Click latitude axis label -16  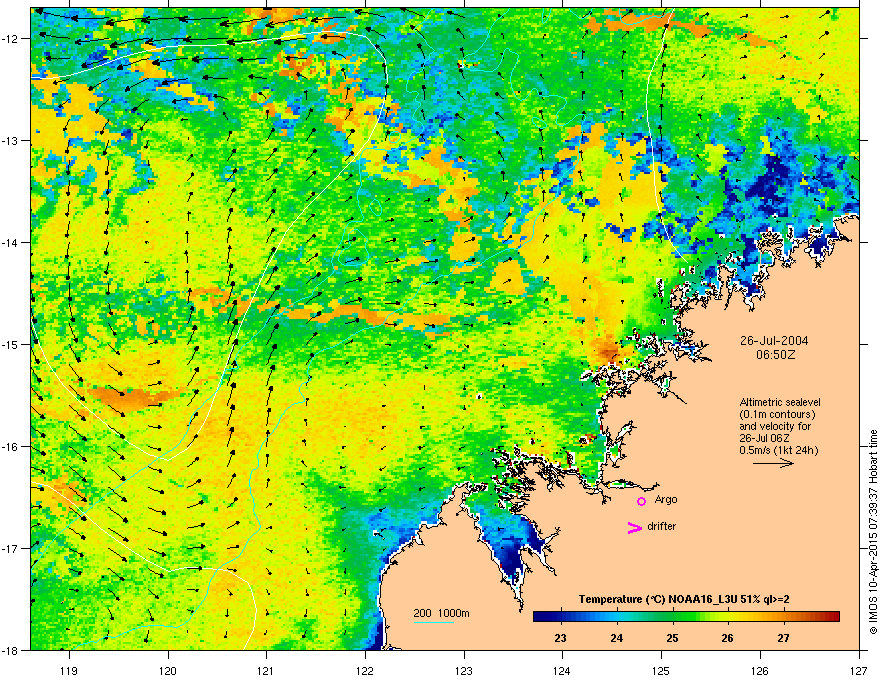[10, 447]
